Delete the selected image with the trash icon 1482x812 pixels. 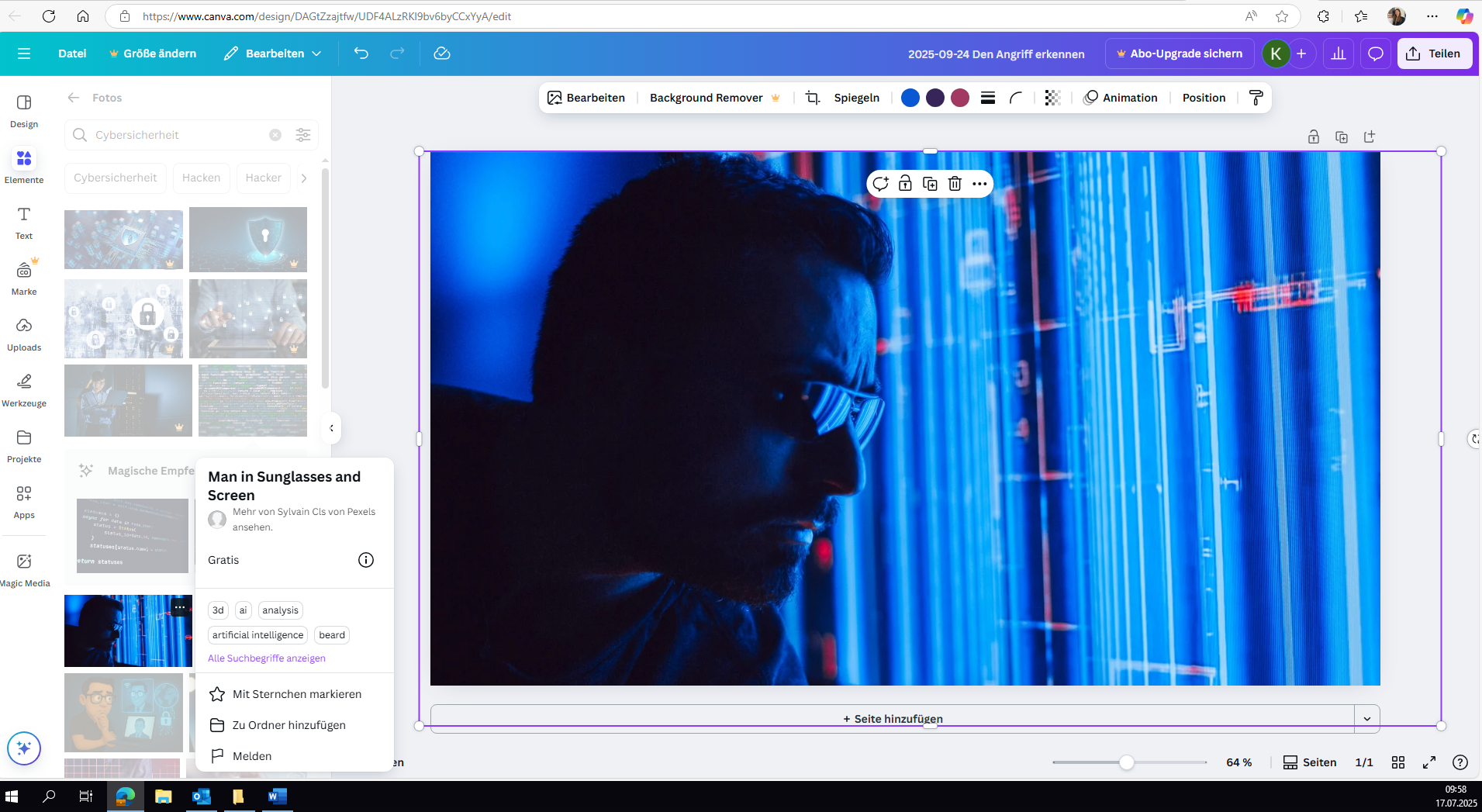click(955, 184)
